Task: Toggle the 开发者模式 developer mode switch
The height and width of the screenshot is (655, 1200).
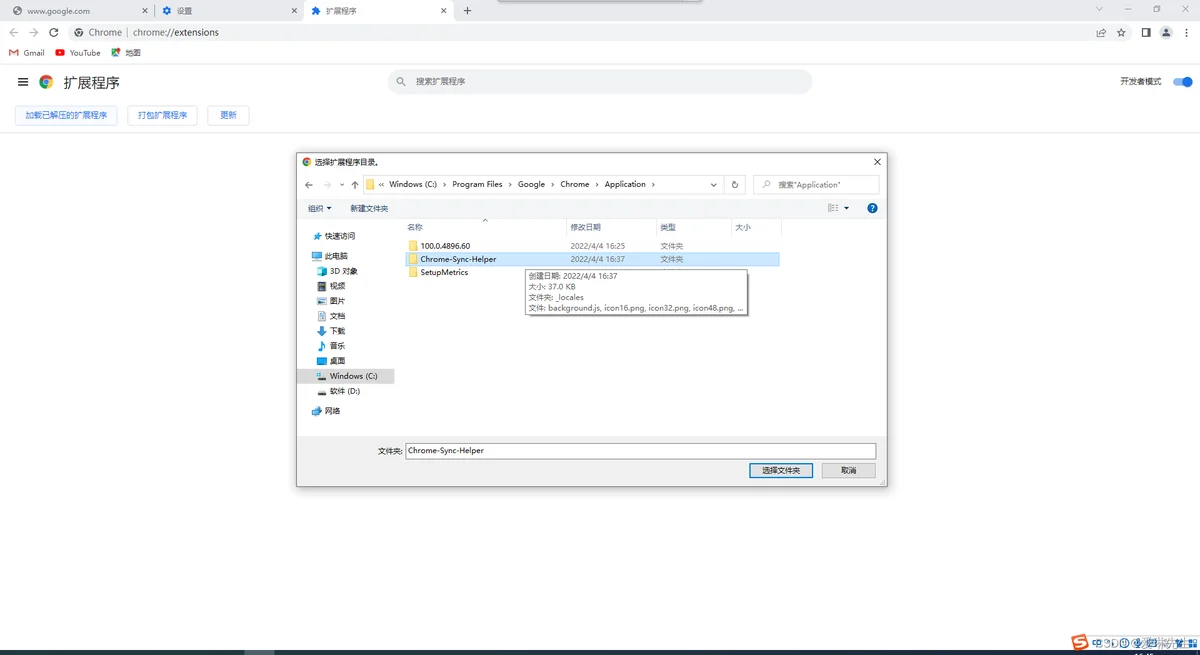Action: point(1183,82)
